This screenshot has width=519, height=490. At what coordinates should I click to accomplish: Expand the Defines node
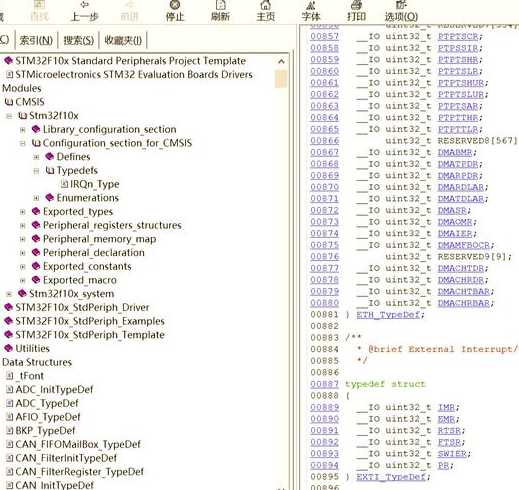point(36,157)
